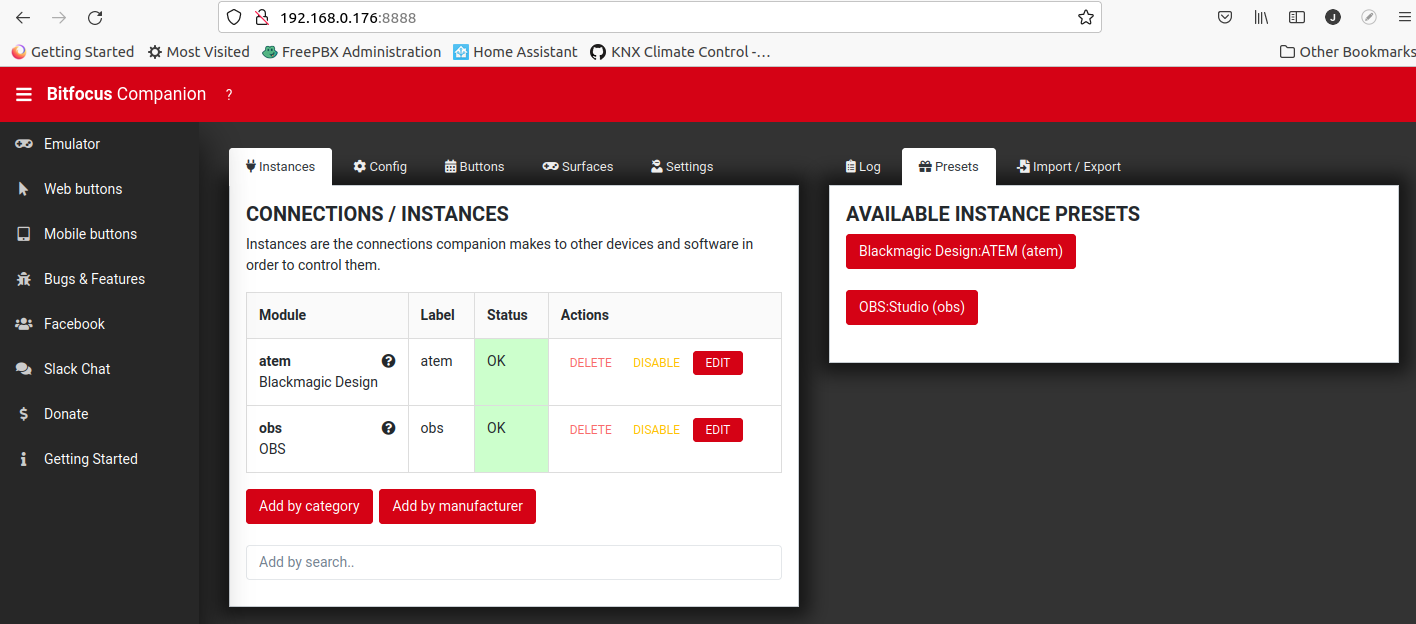Screen dimensions: 1416x624
Task: Open help for the atem module
Action: coord(388,361)
